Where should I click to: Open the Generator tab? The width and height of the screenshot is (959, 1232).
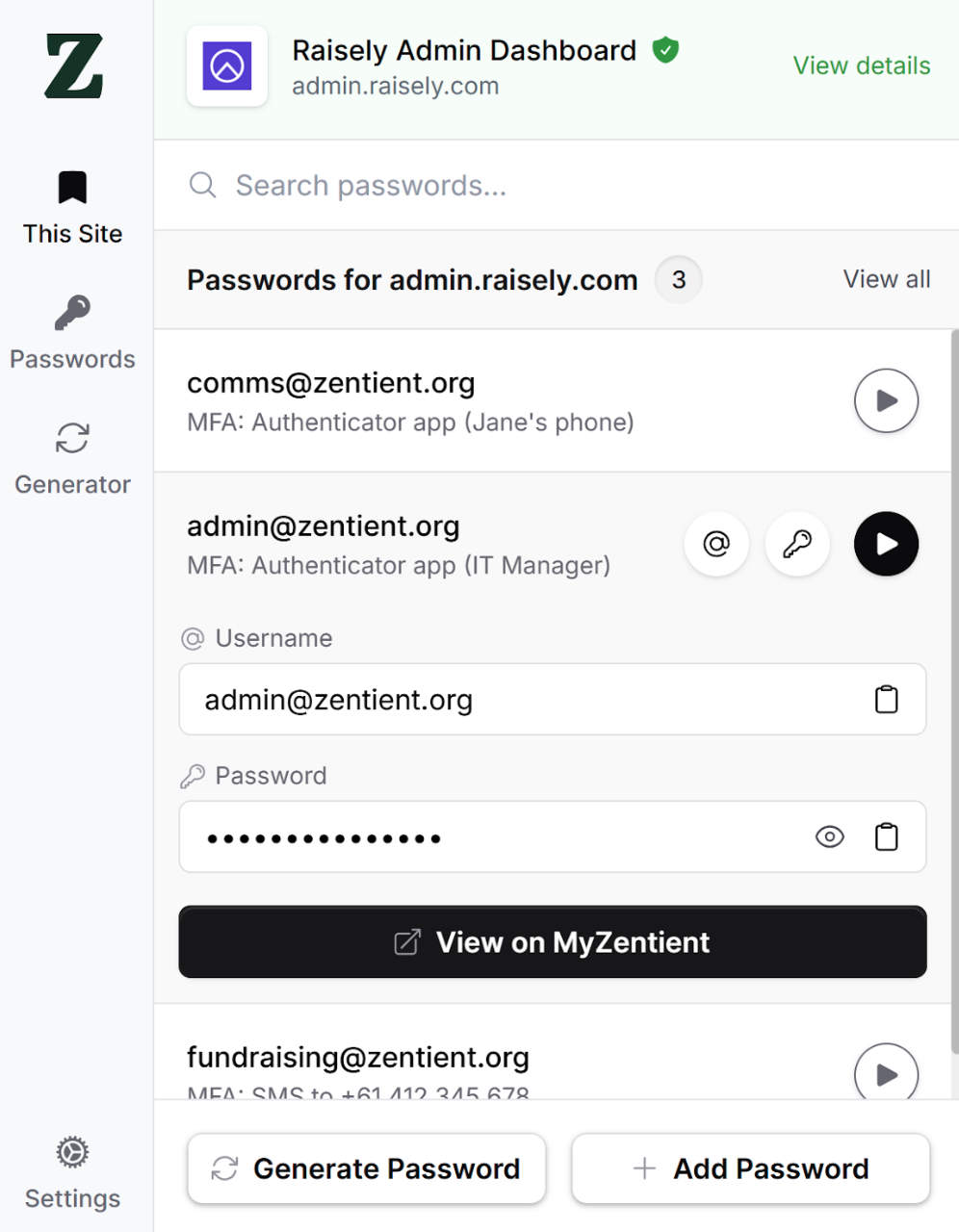coord(73,459)
